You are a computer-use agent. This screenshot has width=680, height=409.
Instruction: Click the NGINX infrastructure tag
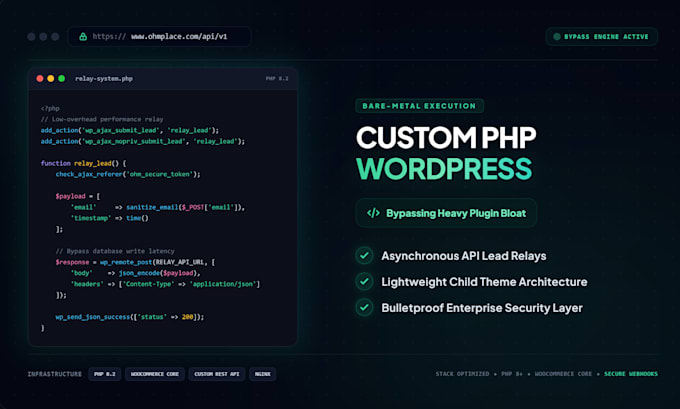pyautogui.click(x=262, y=374)
